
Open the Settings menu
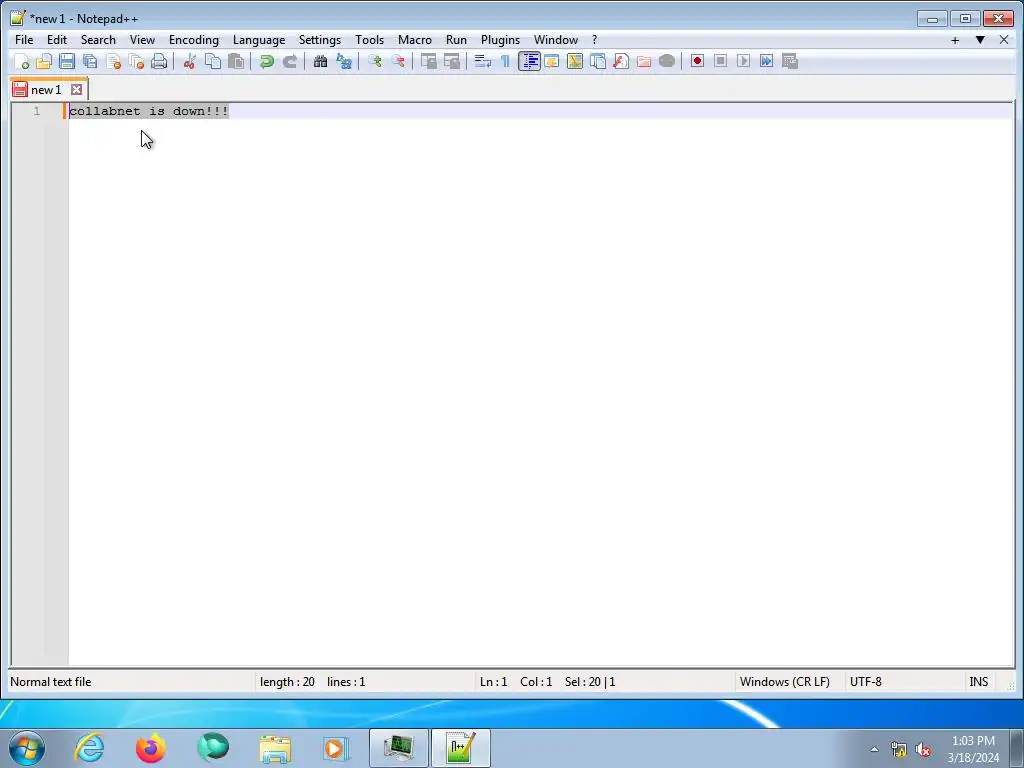click(319, 40)
